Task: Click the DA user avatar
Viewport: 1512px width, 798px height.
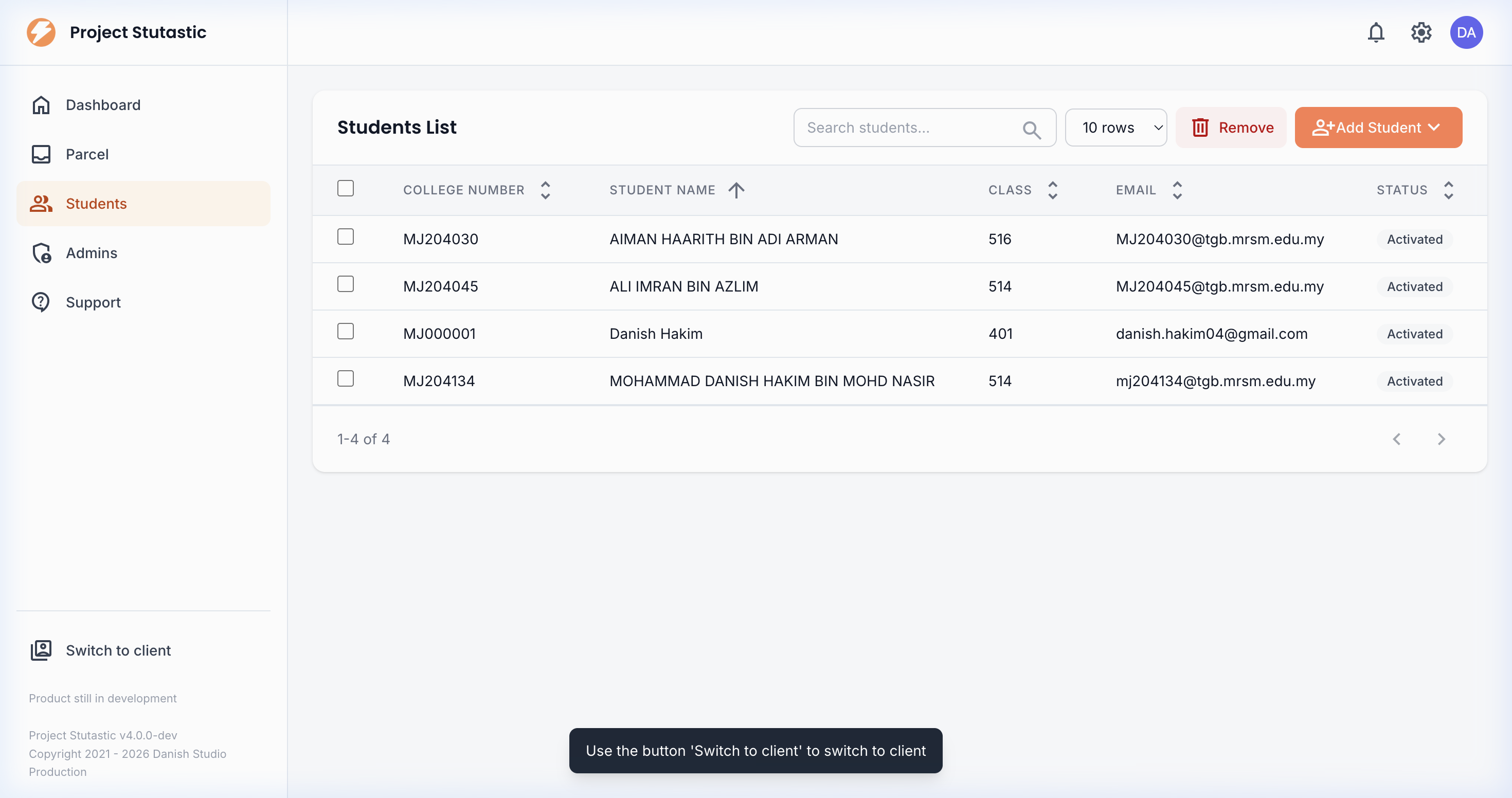Action: click(x=1466, y=32)
